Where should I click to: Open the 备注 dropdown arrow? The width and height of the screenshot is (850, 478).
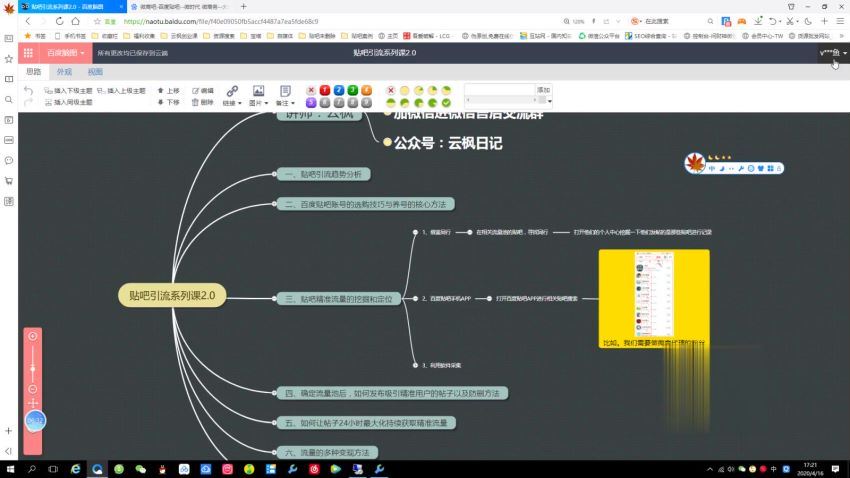pyautogui.click(x=293, y=103)
